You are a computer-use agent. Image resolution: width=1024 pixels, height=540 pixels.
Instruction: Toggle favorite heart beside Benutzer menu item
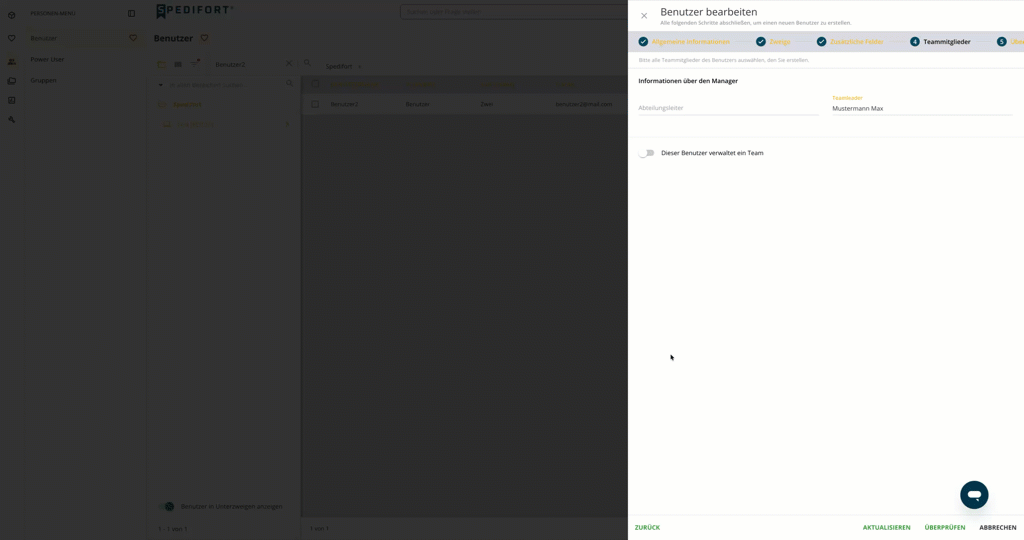tap(133, 38)
